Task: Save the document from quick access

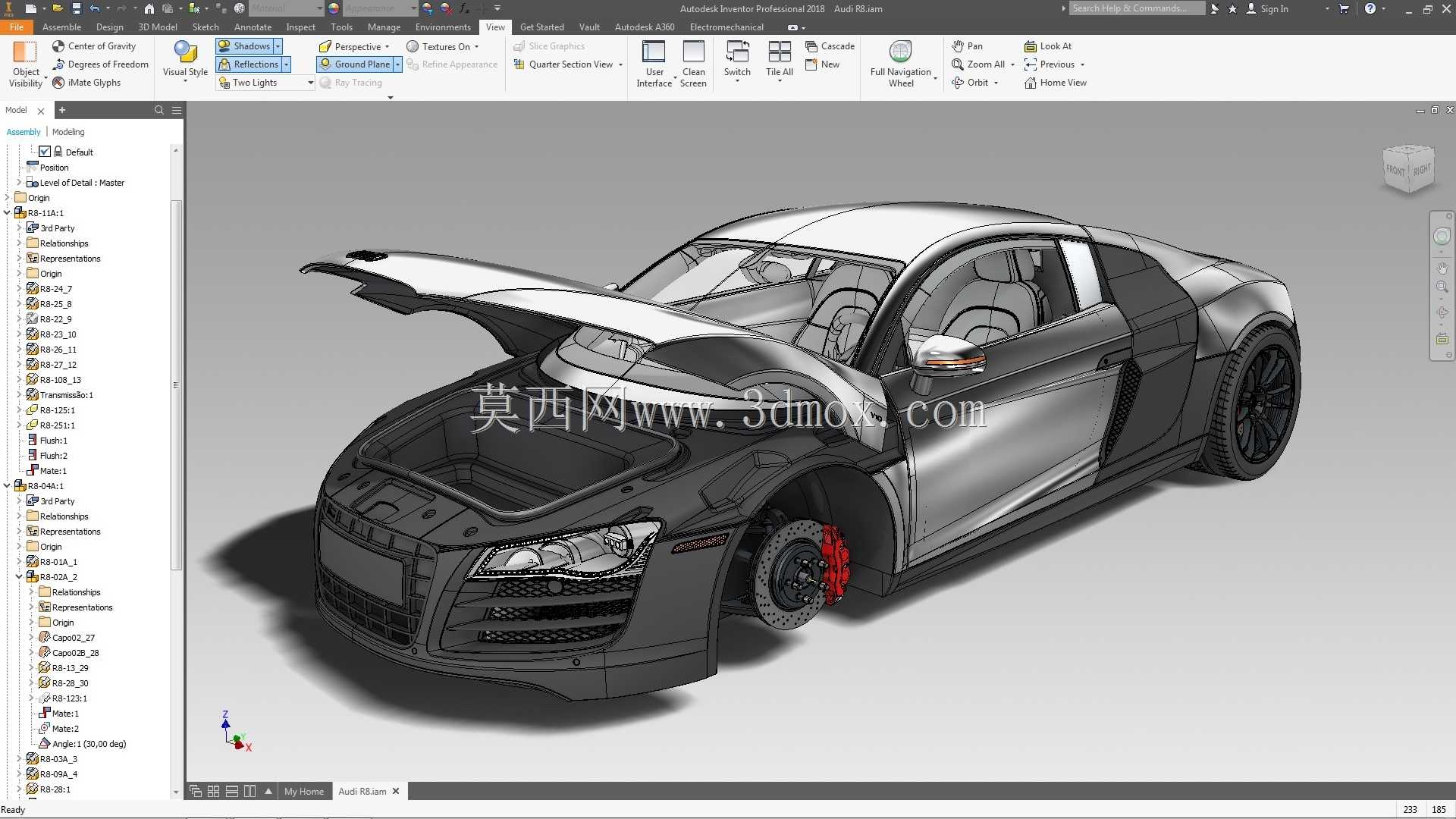Action: (76, 8)
